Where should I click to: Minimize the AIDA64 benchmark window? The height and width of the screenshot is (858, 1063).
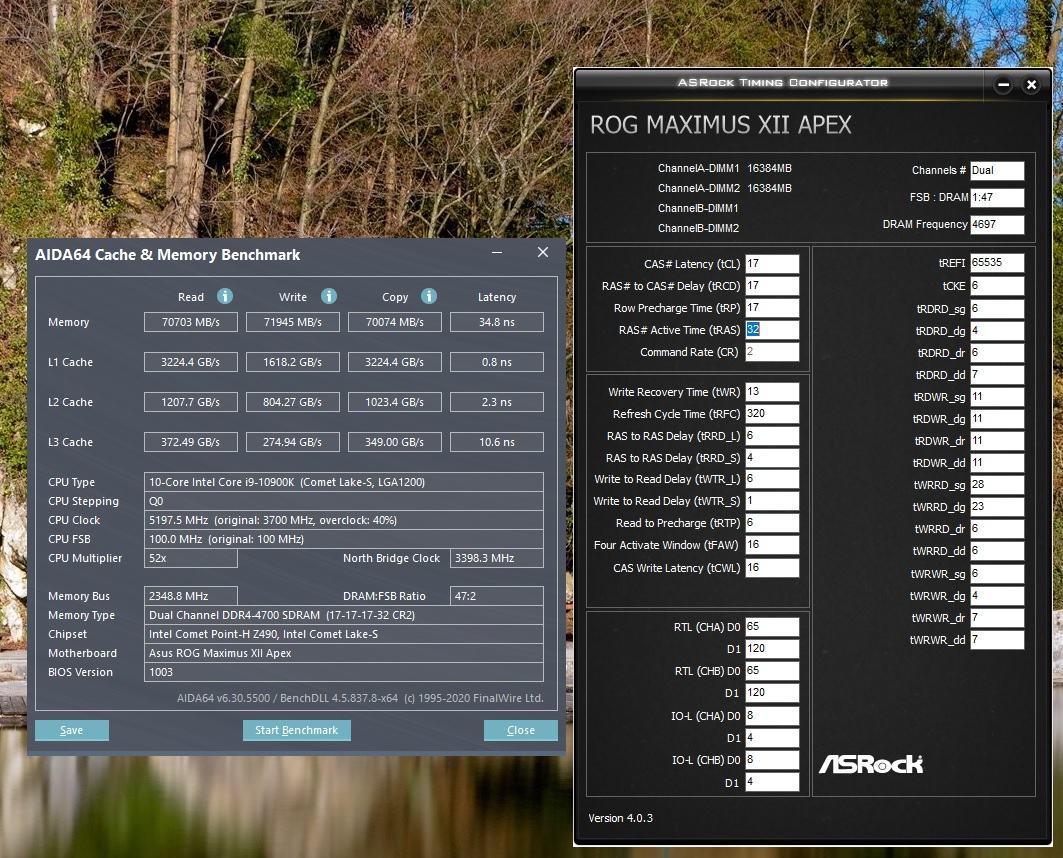tap(497, 252)
